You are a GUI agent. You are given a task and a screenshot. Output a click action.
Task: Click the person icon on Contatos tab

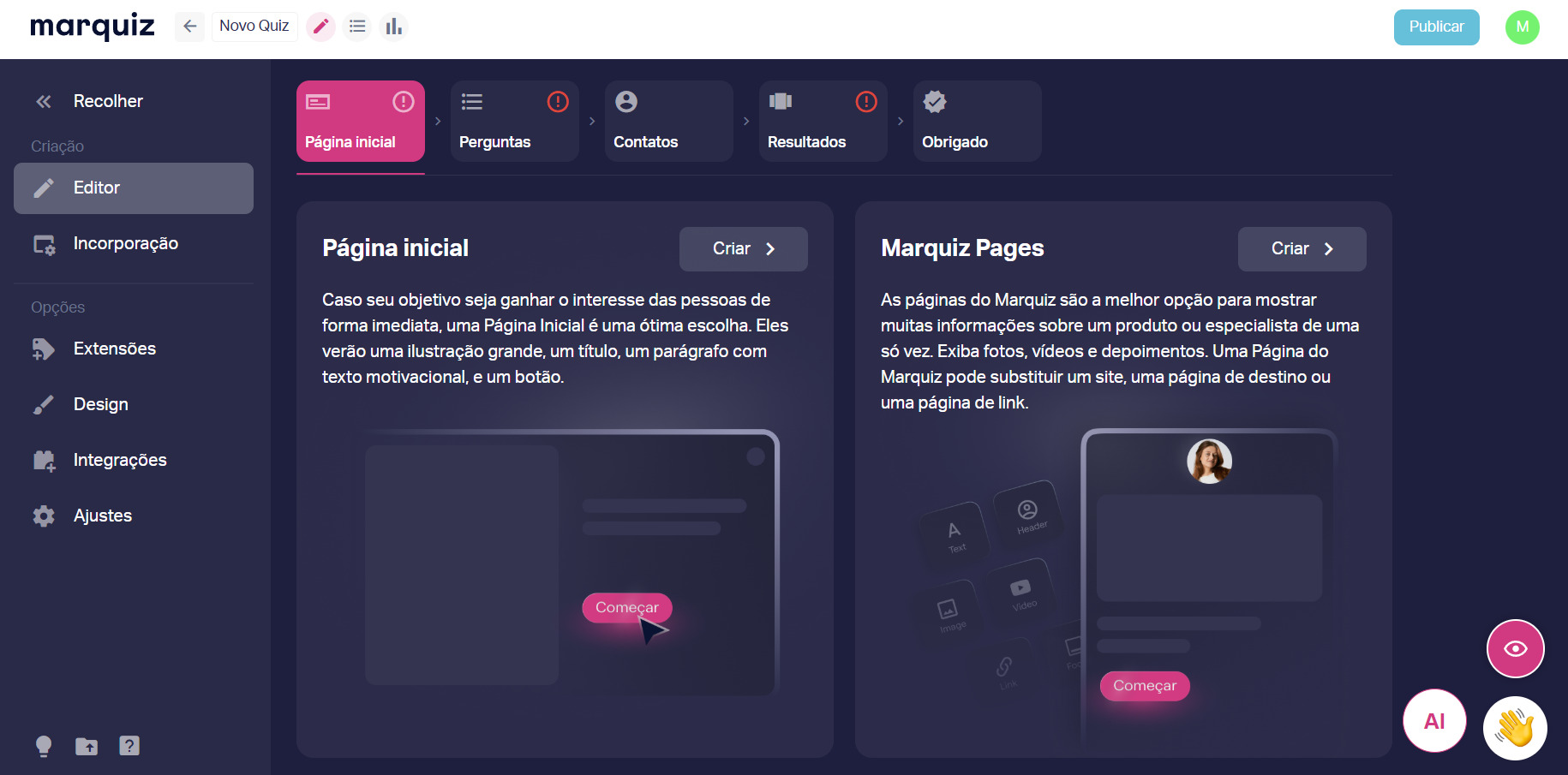[x=626, y=102]
